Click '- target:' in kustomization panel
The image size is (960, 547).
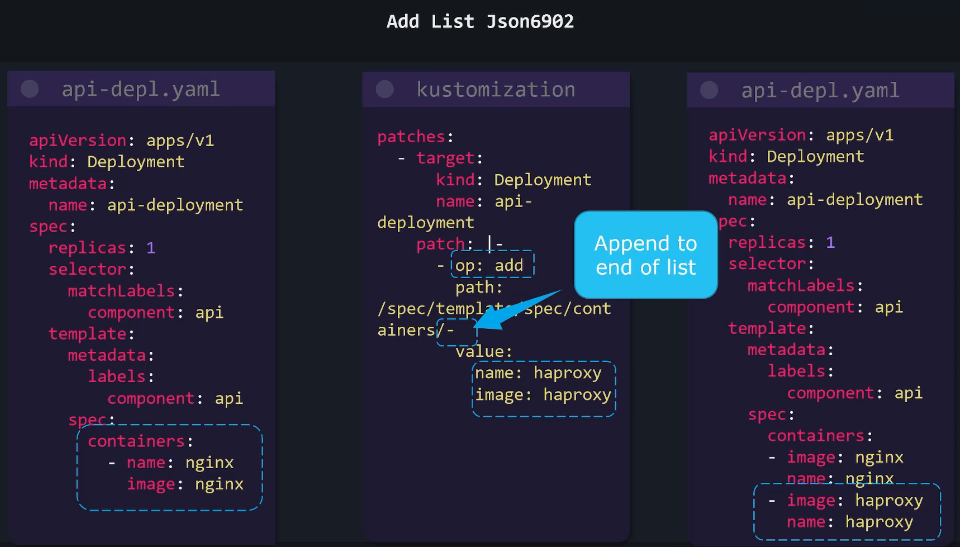pos(440,158)
